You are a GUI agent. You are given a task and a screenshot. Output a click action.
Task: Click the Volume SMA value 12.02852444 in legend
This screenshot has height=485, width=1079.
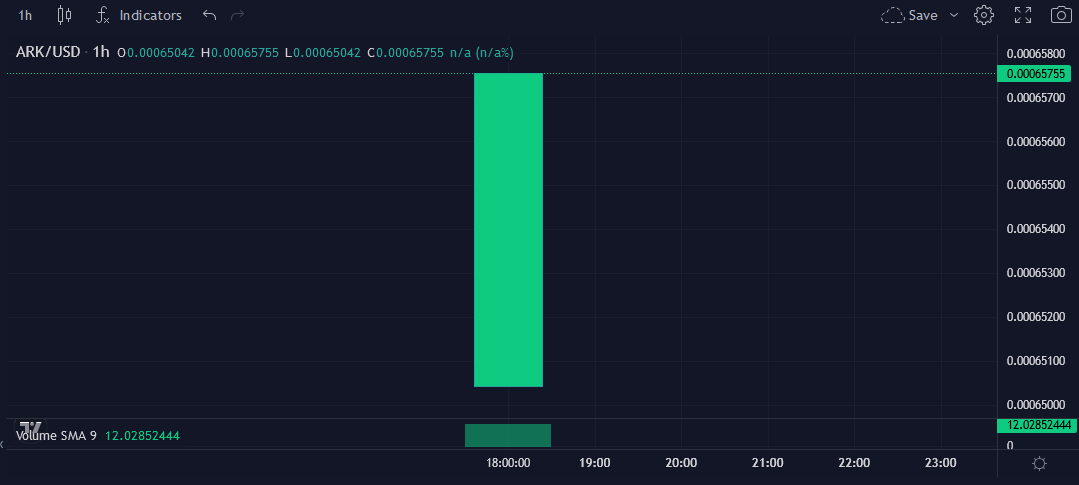(142, 435)
